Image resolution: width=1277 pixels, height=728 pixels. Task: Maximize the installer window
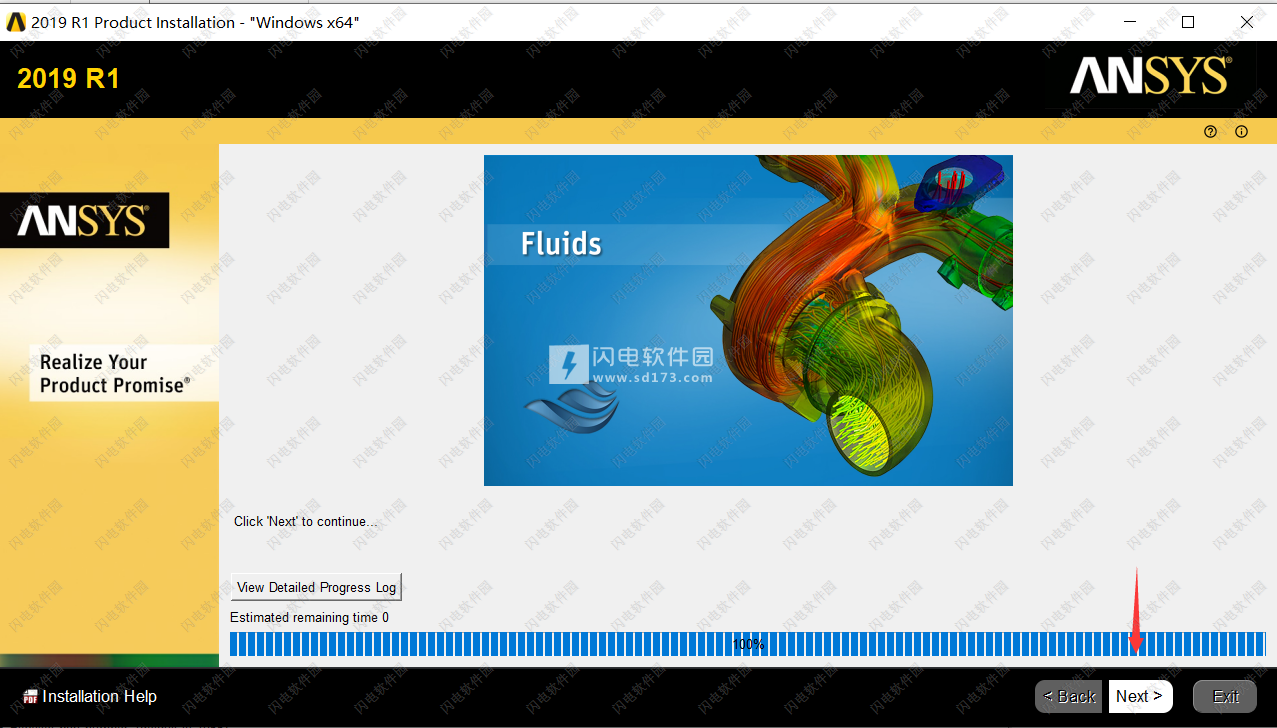click(x=1188, y=21)
